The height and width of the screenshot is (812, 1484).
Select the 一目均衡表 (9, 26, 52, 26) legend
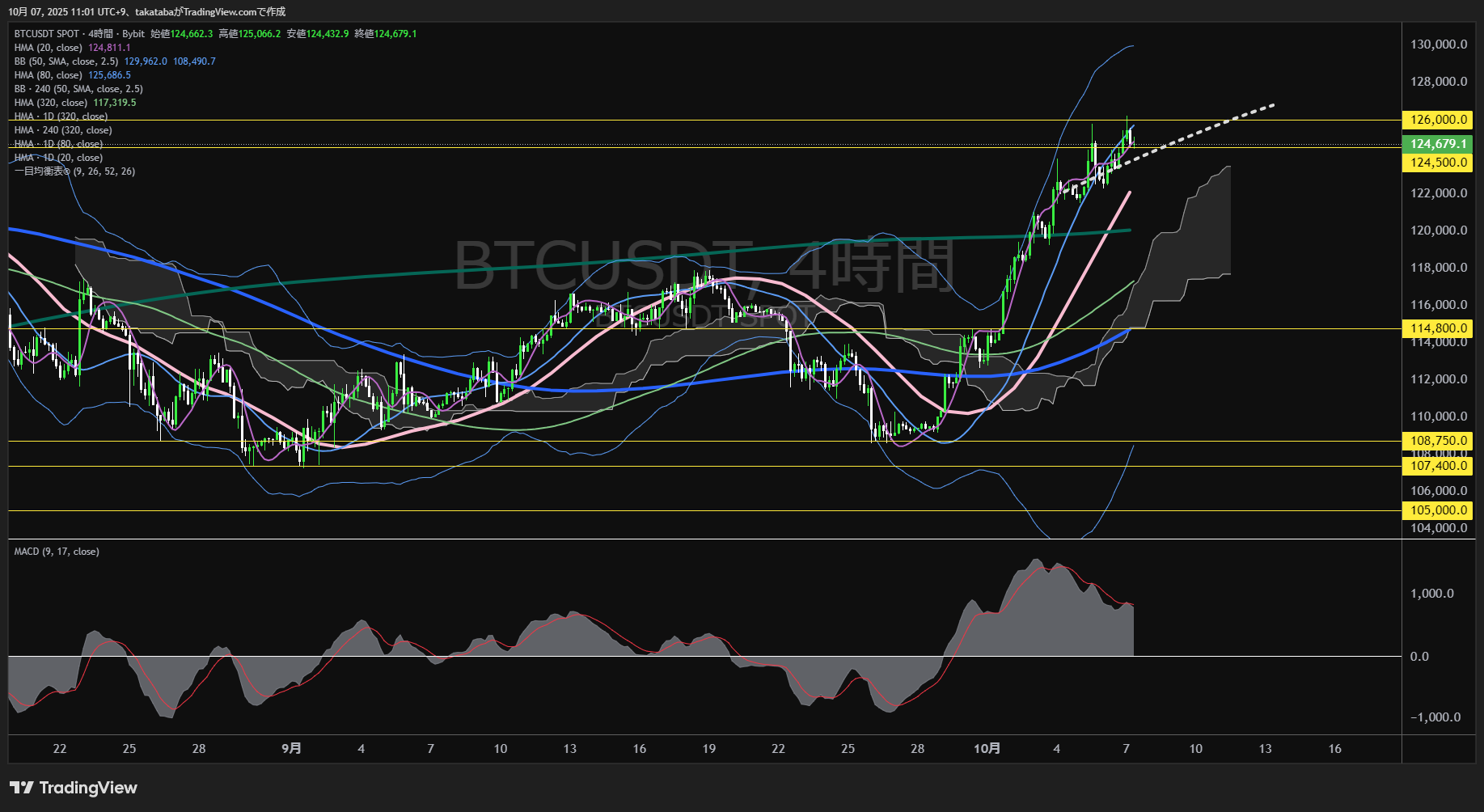tap(74, 171)
